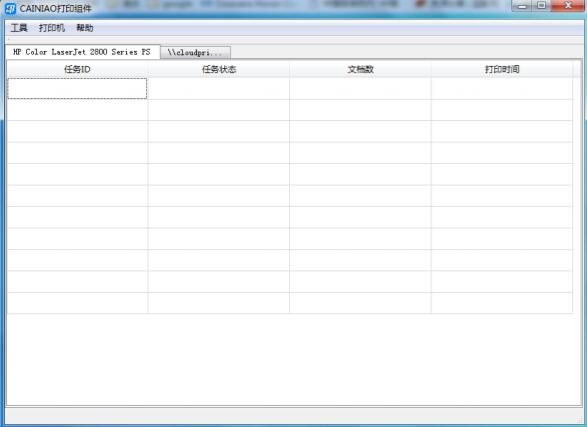Select the first row cell under 文档数
Image resolution: width=587 pixels, height=427 pixels.
pyautogui.click(x=360, y=89)
